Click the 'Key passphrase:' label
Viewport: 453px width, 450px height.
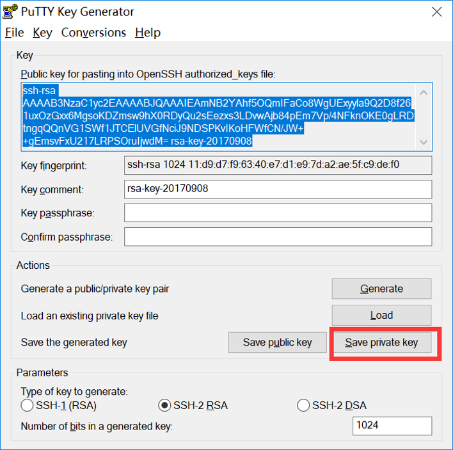[57, 213]
